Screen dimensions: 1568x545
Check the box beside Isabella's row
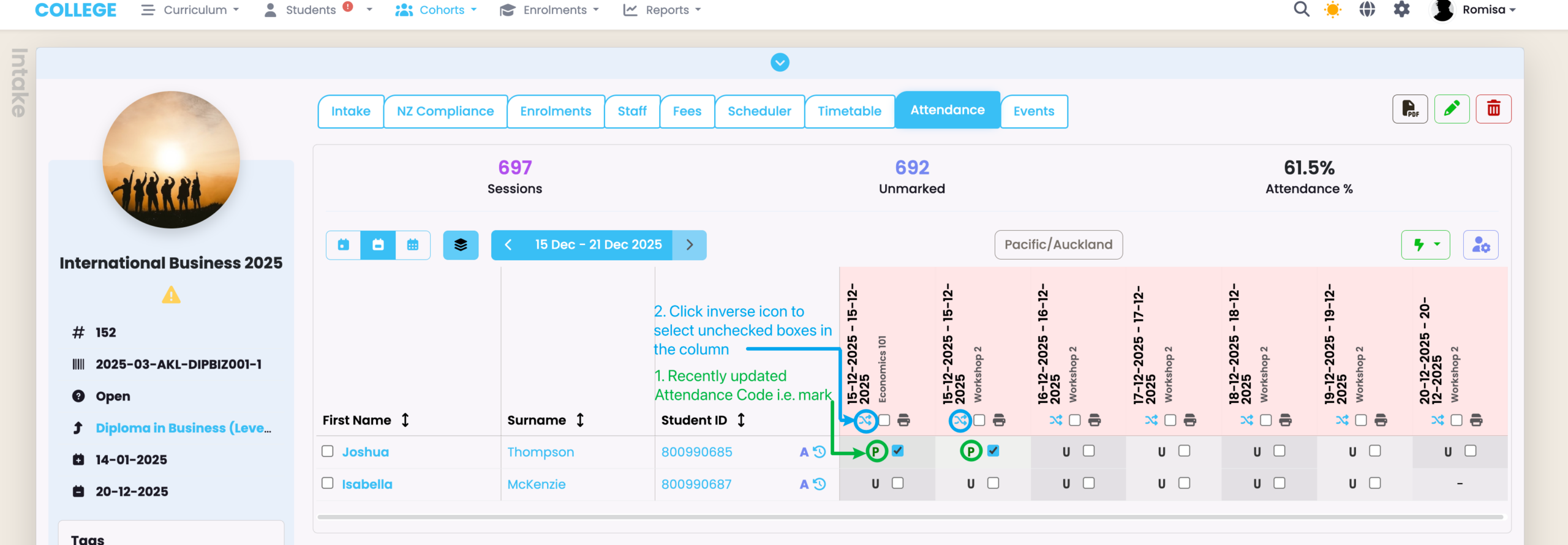(328, 483)
